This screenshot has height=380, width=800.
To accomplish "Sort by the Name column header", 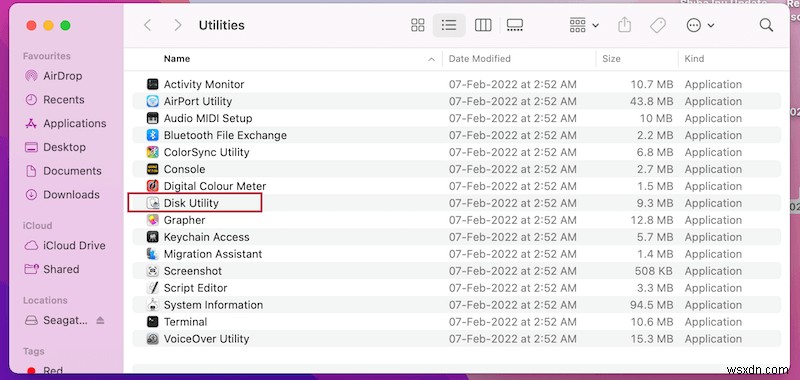I will pyautogui.click(x=177, y=59).
